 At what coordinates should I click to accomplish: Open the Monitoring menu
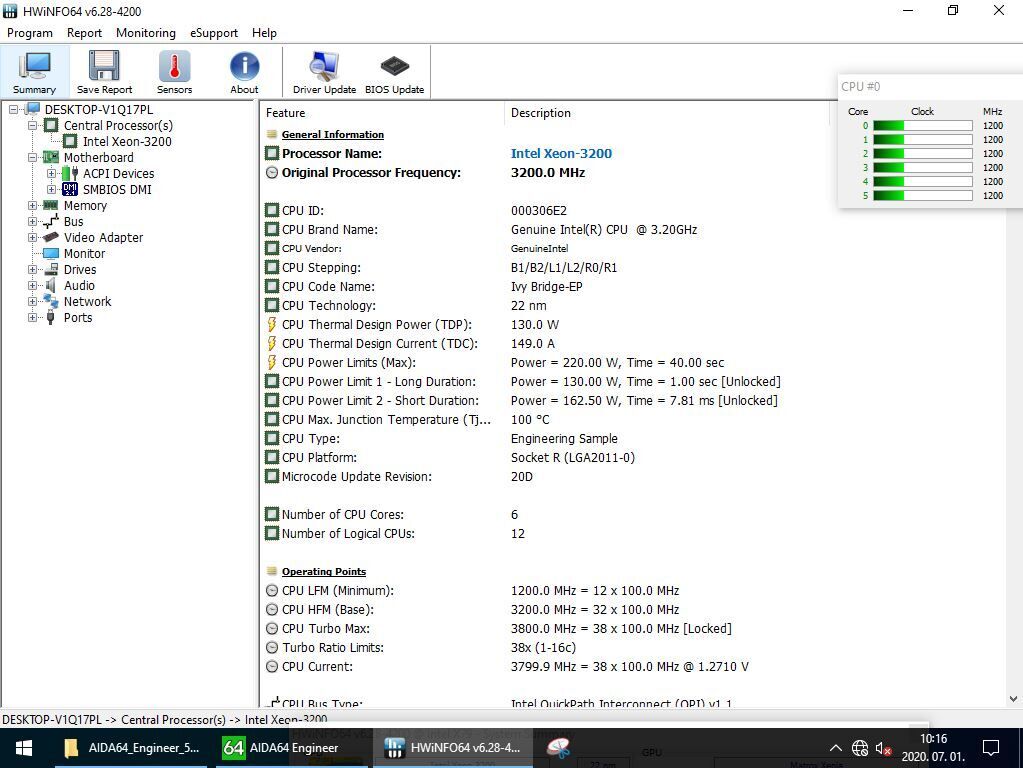[145, 33]
